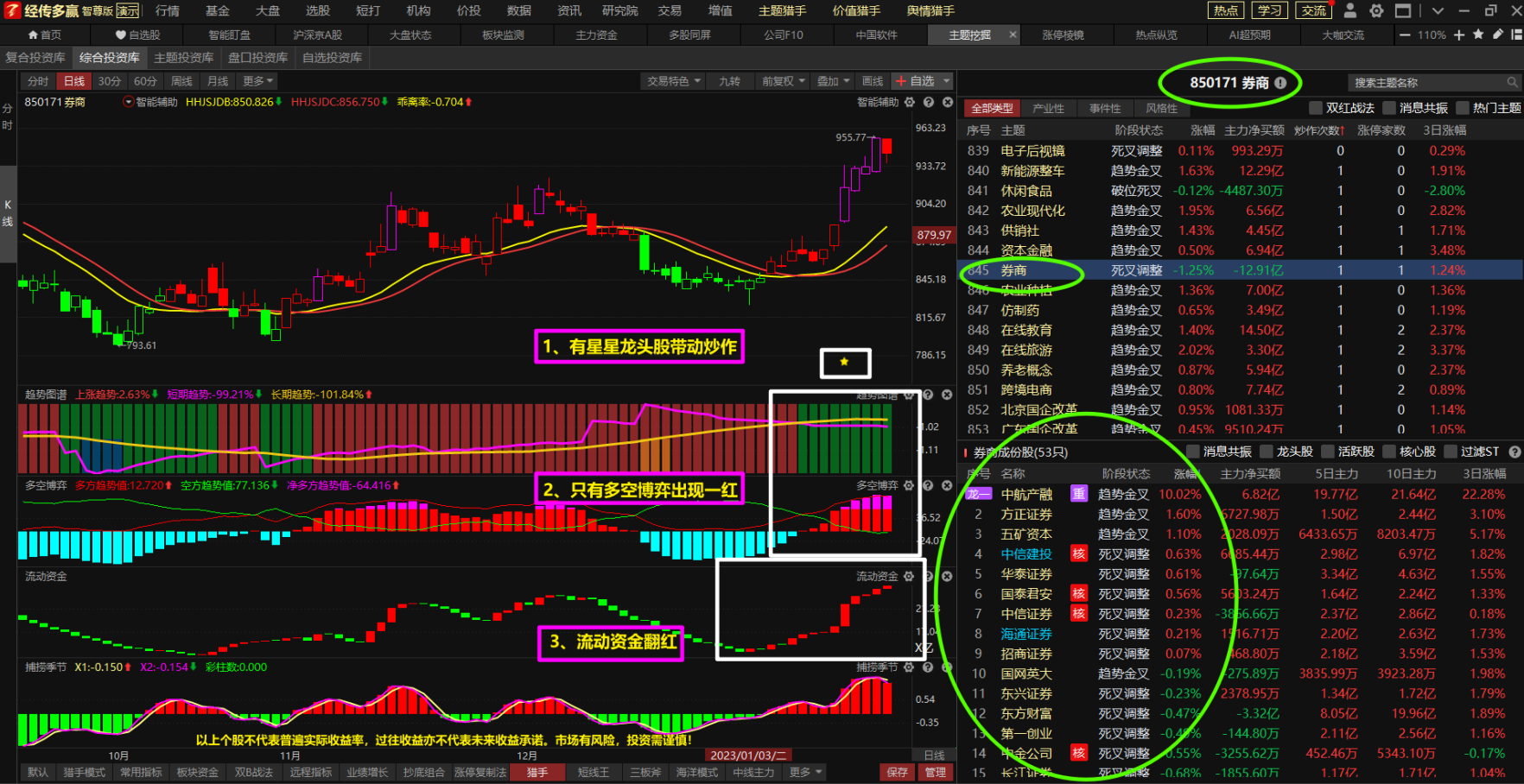Click the 2023/01/03/二 date marker
The height and width of the screenshot is (784, 1524).
tap(748, 756)
